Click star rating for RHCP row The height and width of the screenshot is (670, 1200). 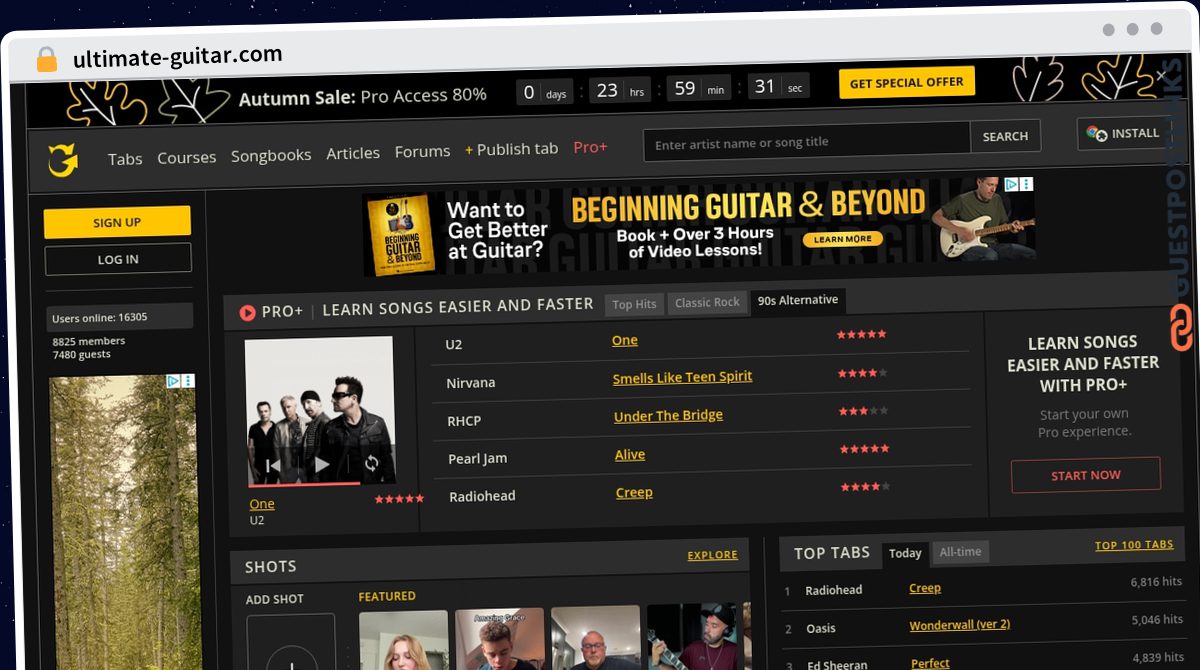click(863, 411)
